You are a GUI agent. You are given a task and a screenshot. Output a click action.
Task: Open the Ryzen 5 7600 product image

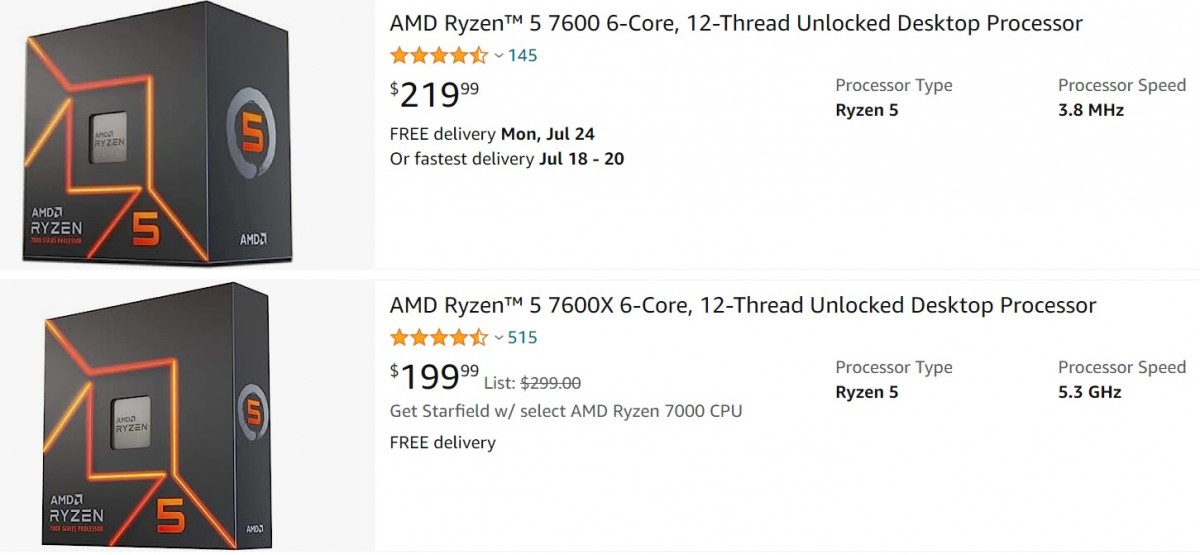click(187, 134)
